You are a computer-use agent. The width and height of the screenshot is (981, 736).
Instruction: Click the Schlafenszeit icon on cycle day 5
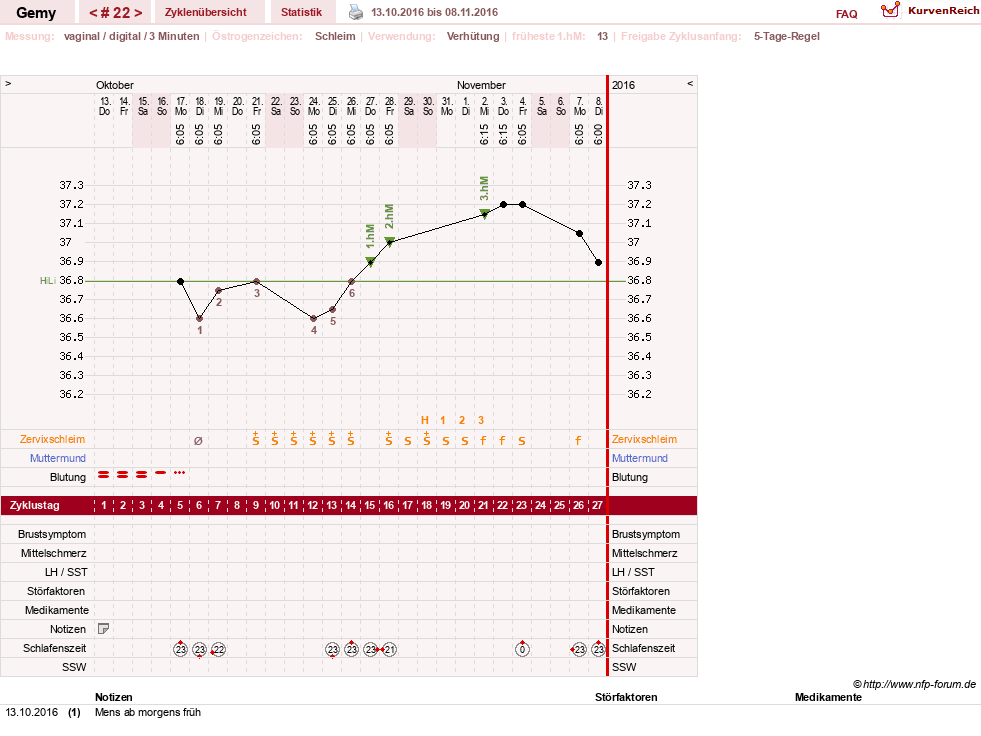(x=180, y=649)
